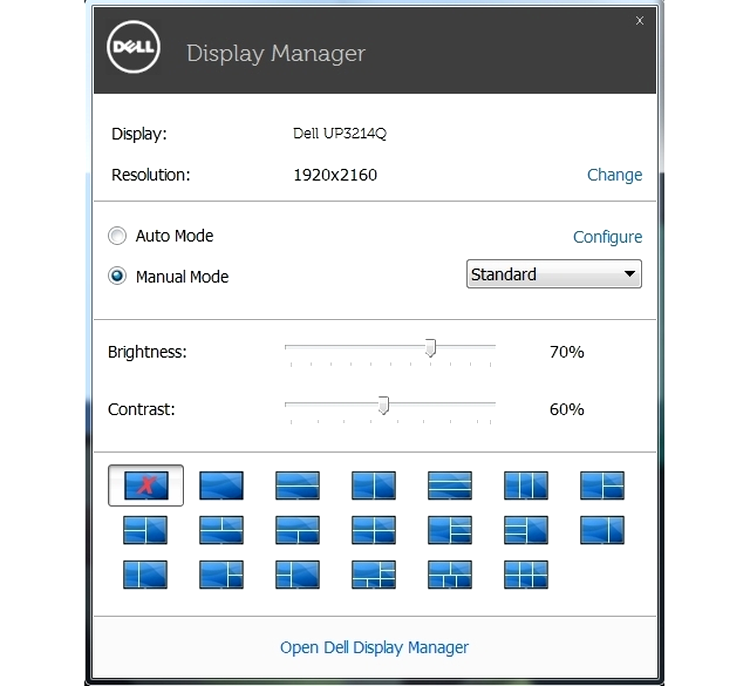Close the Display Manager window
Image resolution: width=750 pixels, height=686 pixels.
click(640, 21)
